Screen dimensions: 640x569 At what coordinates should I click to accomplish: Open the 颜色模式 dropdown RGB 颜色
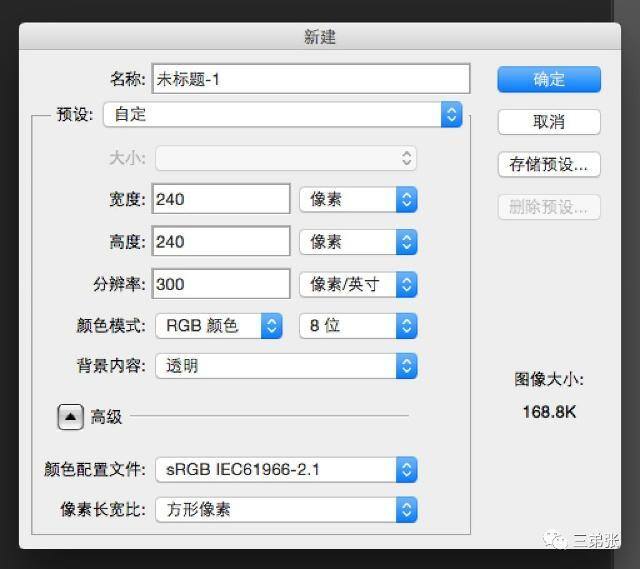[218, 326]
